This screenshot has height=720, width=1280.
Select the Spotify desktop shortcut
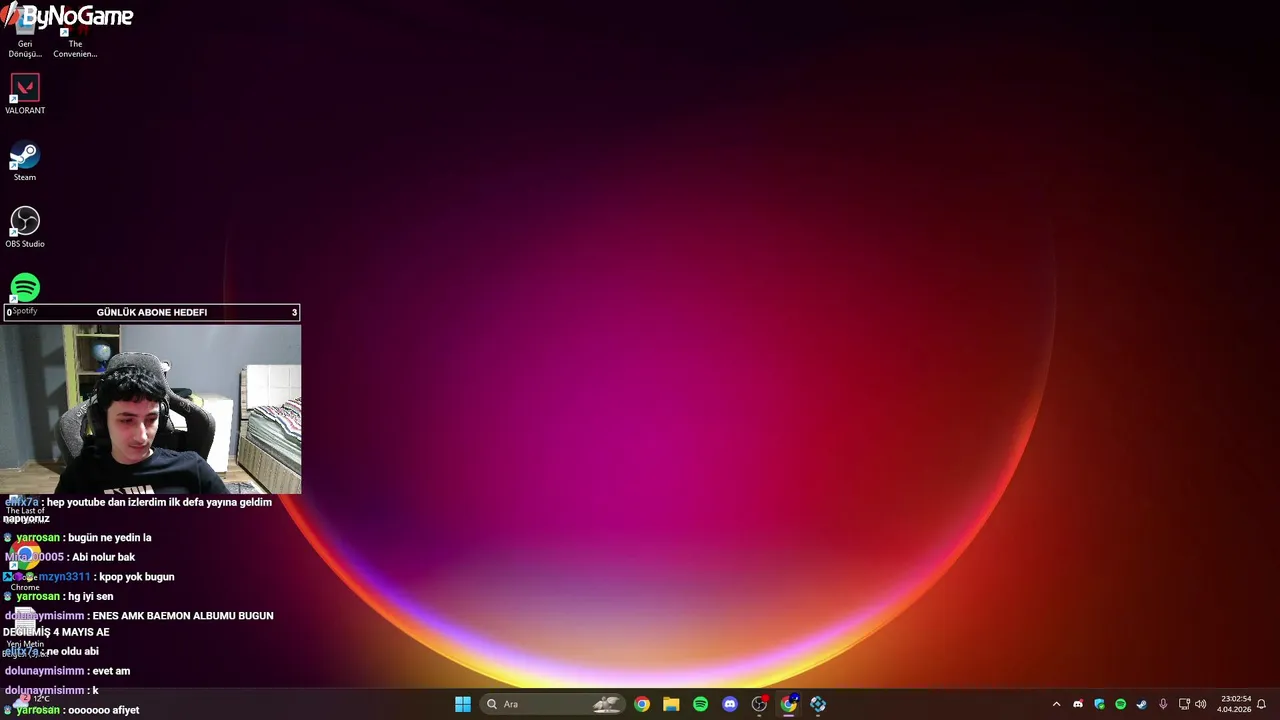[25, 293]
